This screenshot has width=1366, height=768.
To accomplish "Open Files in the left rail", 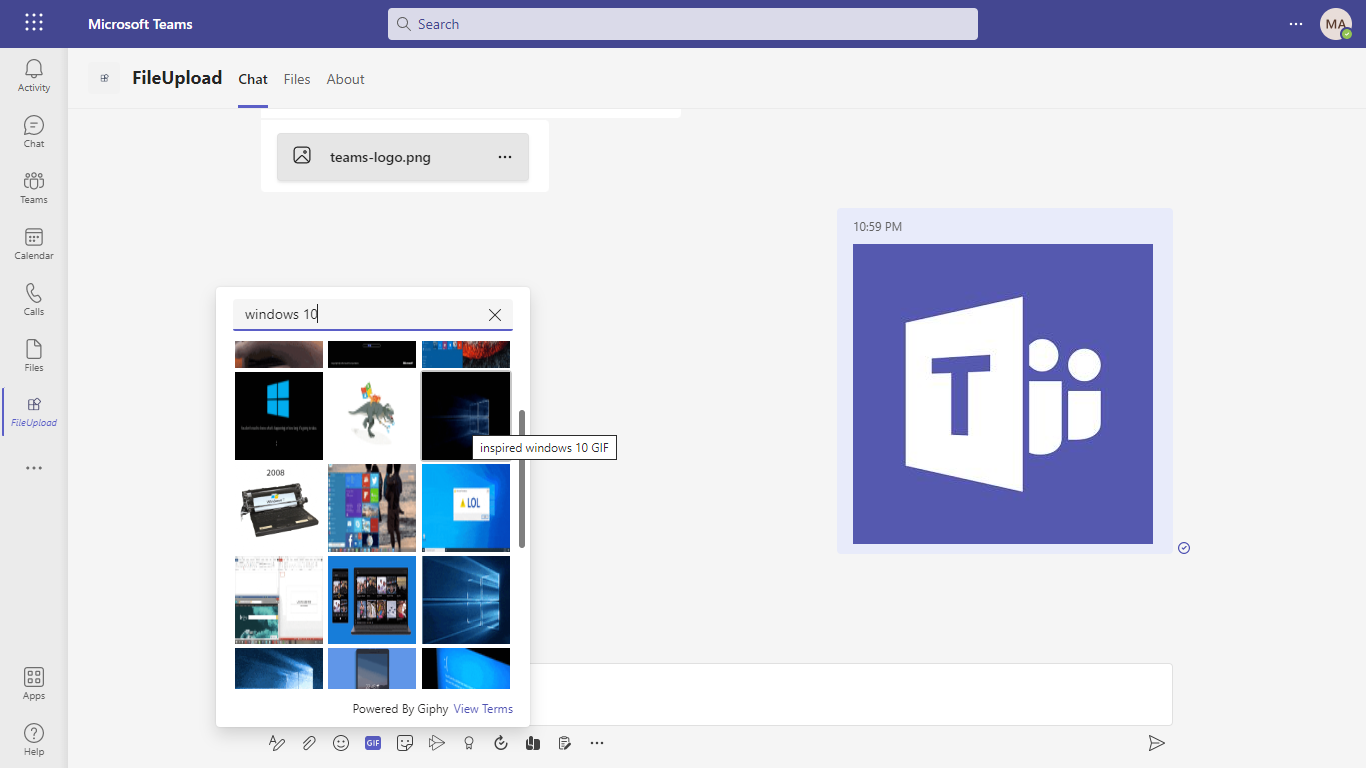I will (34, 355).
